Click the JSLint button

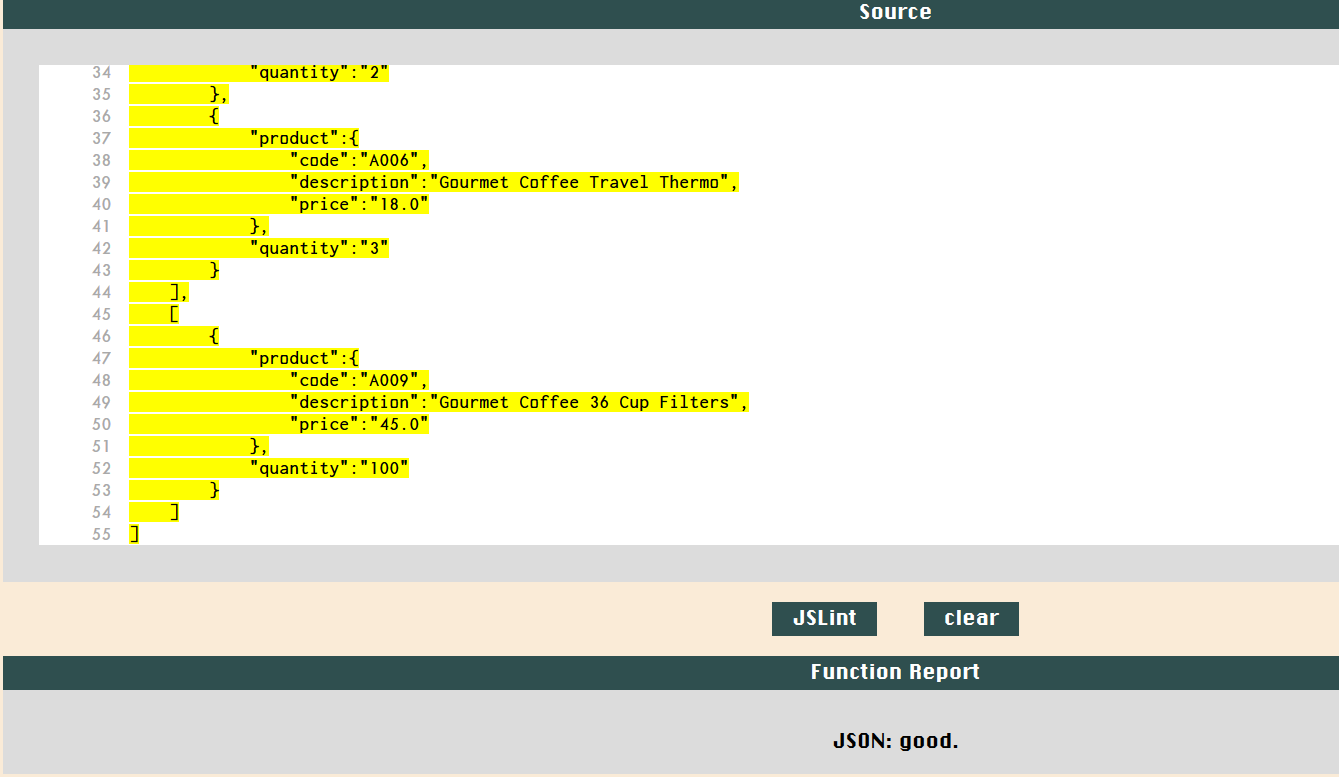824,619
